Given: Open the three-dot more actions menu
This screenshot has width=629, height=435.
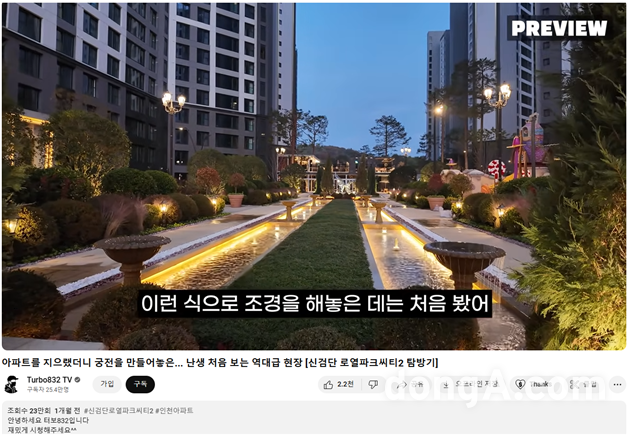Looking at the screenshot, I should click(617, 384).
